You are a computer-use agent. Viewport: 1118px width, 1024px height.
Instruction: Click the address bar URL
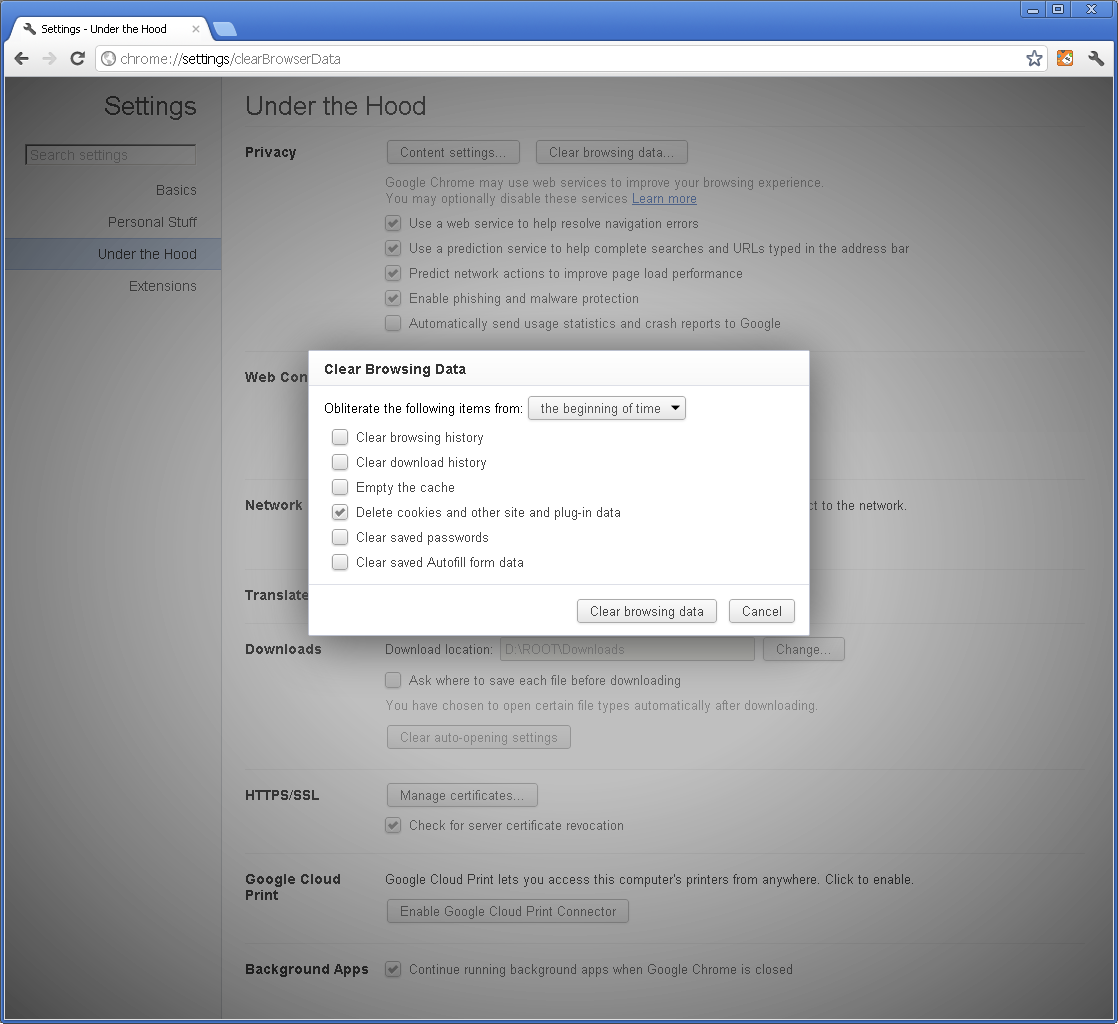[x=230, y=58]
